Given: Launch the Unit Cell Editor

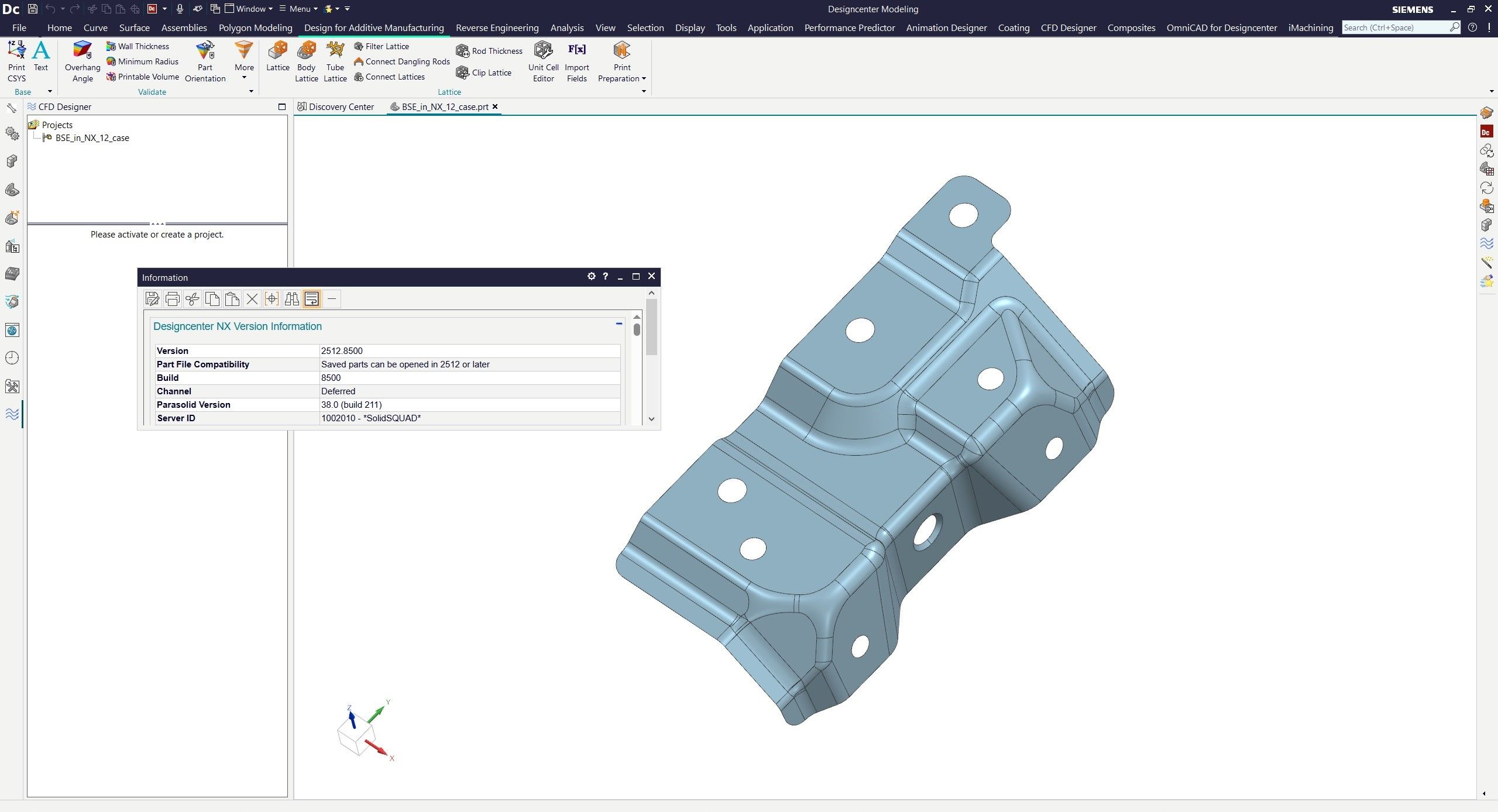Looking at the screenshot, I should (x=544, y=61).
